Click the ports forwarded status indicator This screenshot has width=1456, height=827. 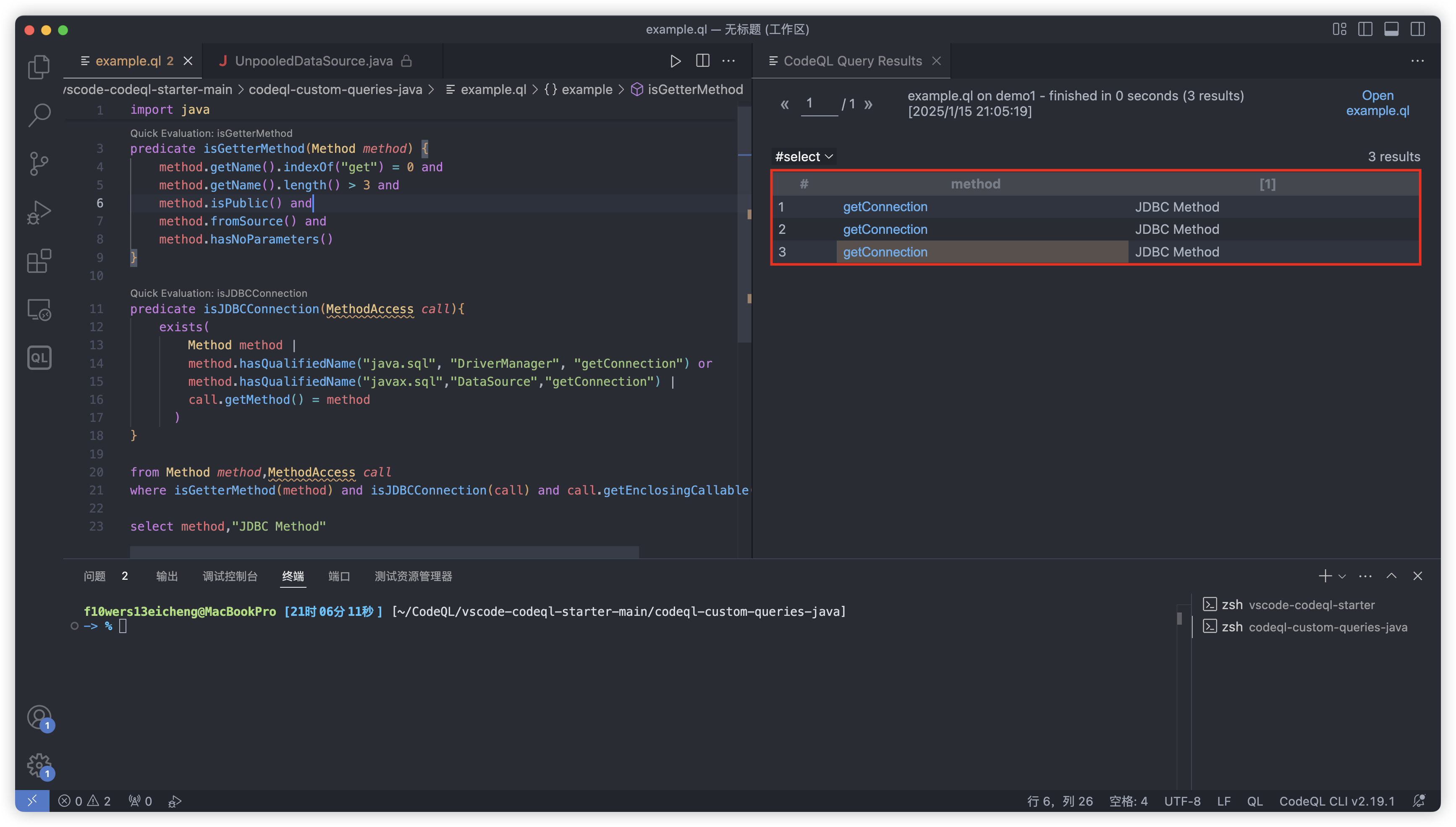(140, 801)
